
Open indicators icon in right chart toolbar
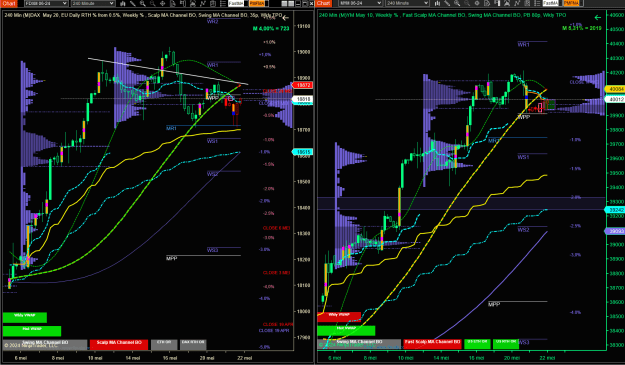[x=517, y=3]
